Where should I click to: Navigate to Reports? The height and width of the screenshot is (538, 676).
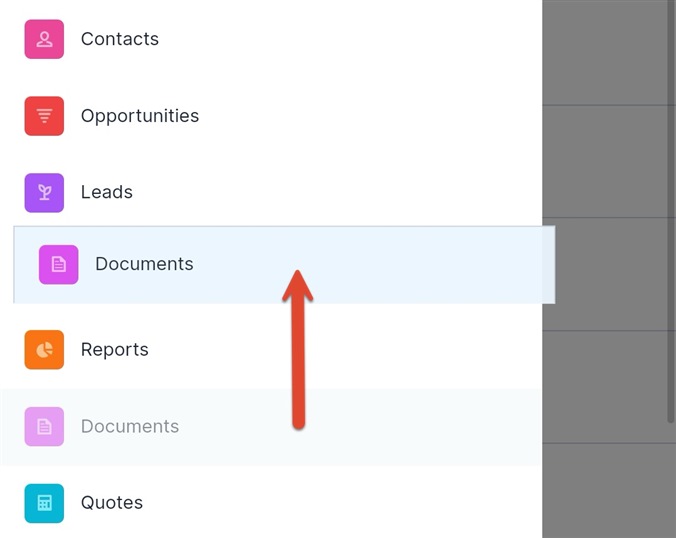(x=115, y=350)
